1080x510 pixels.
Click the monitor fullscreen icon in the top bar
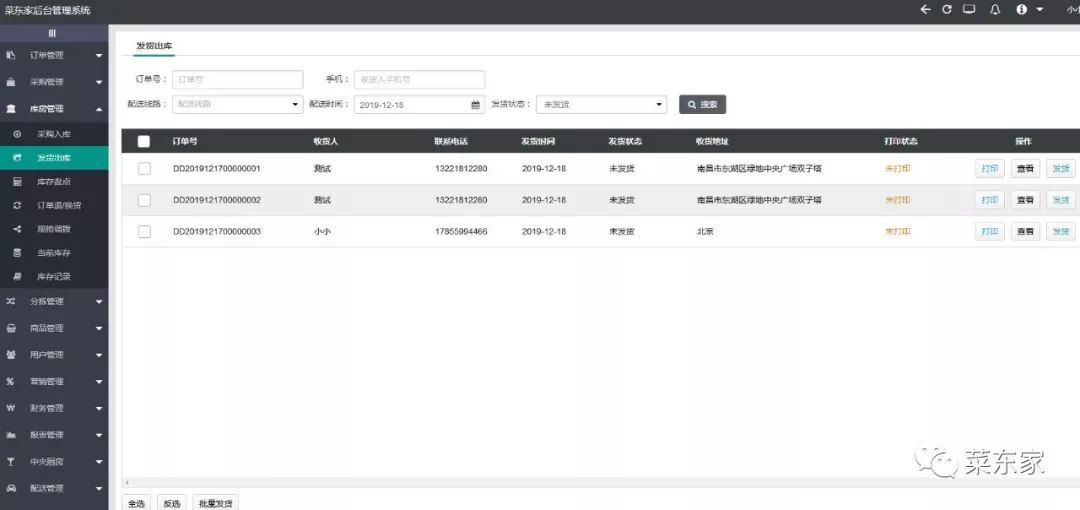969,10
